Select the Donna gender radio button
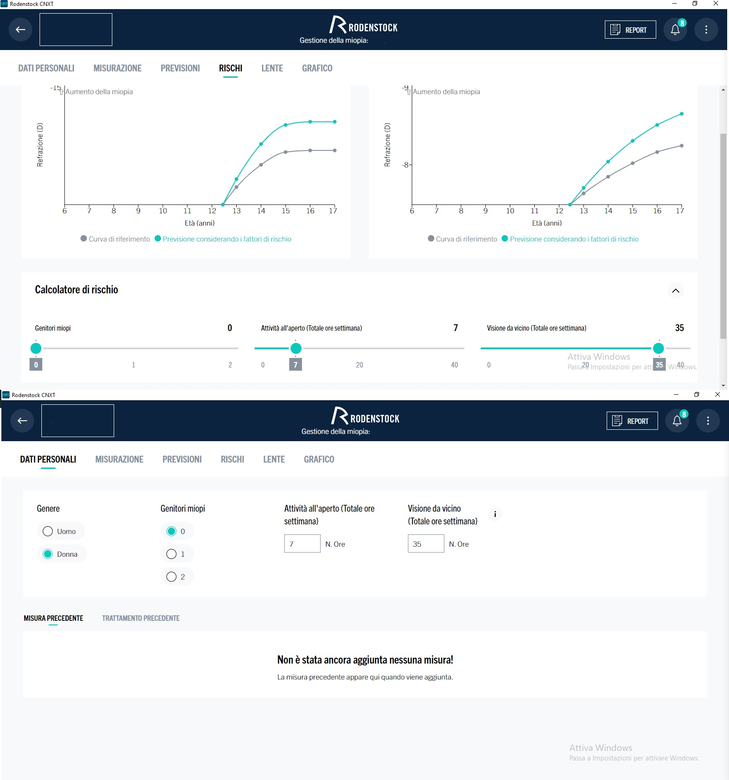 (x=48, y=554)
